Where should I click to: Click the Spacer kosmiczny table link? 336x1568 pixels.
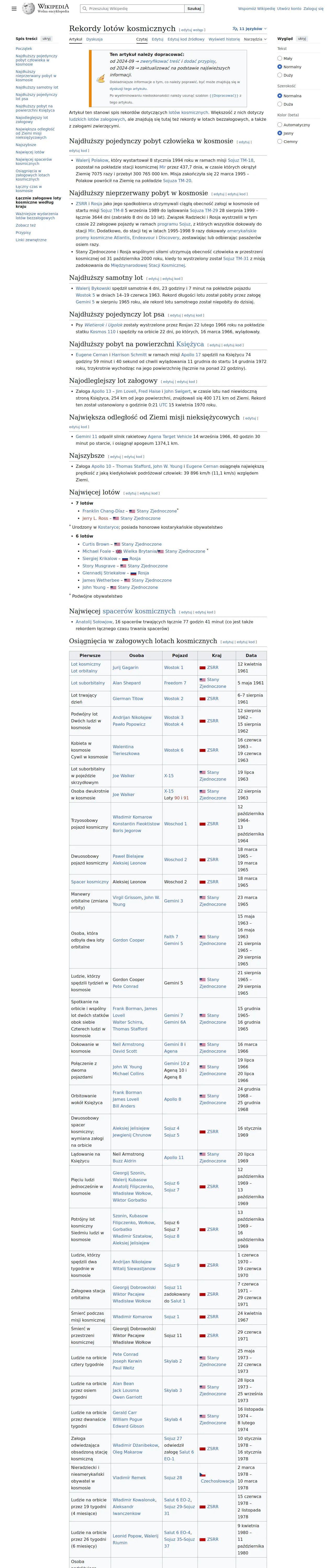(90, 882)
